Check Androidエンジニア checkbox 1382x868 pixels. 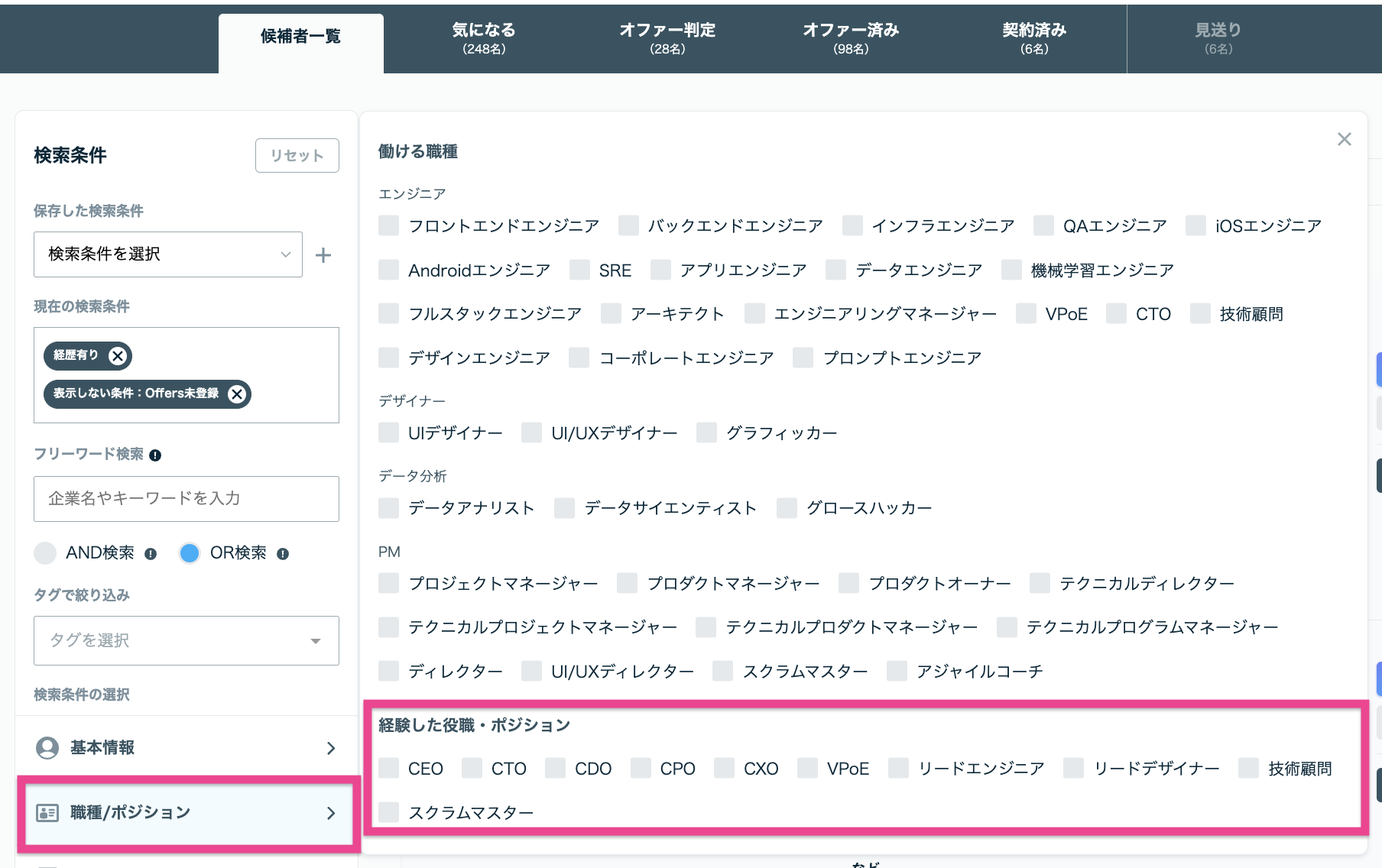389,270
